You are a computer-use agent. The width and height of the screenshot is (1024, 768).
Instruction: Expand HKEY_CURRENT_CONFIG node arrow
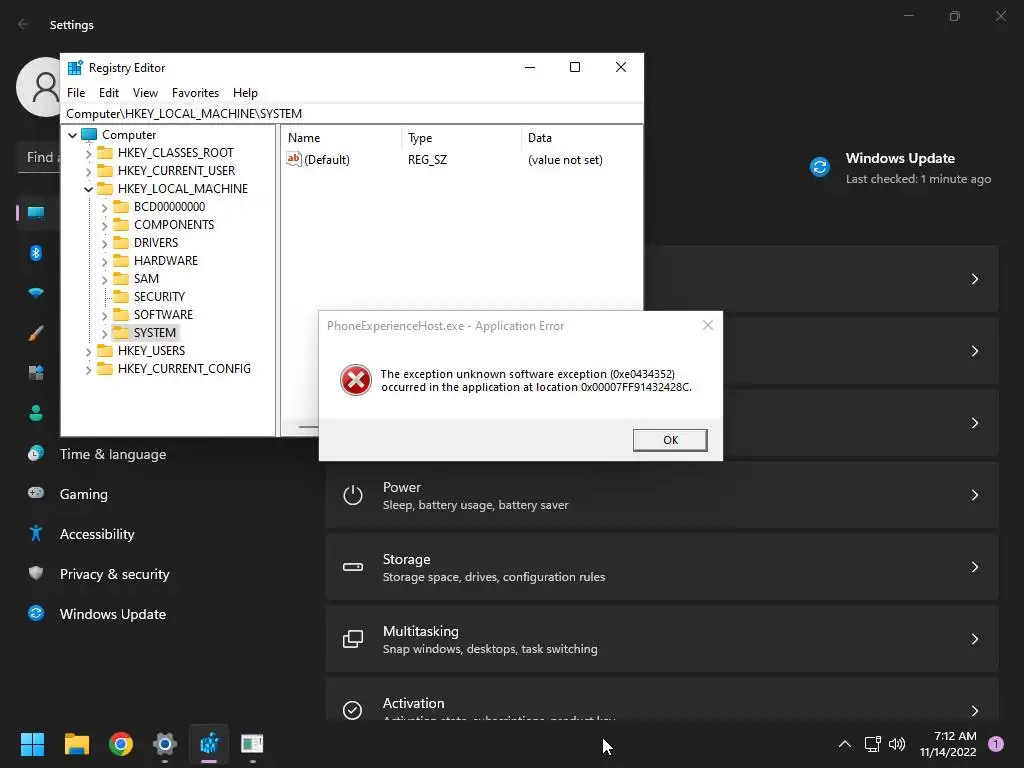[88, 369]
